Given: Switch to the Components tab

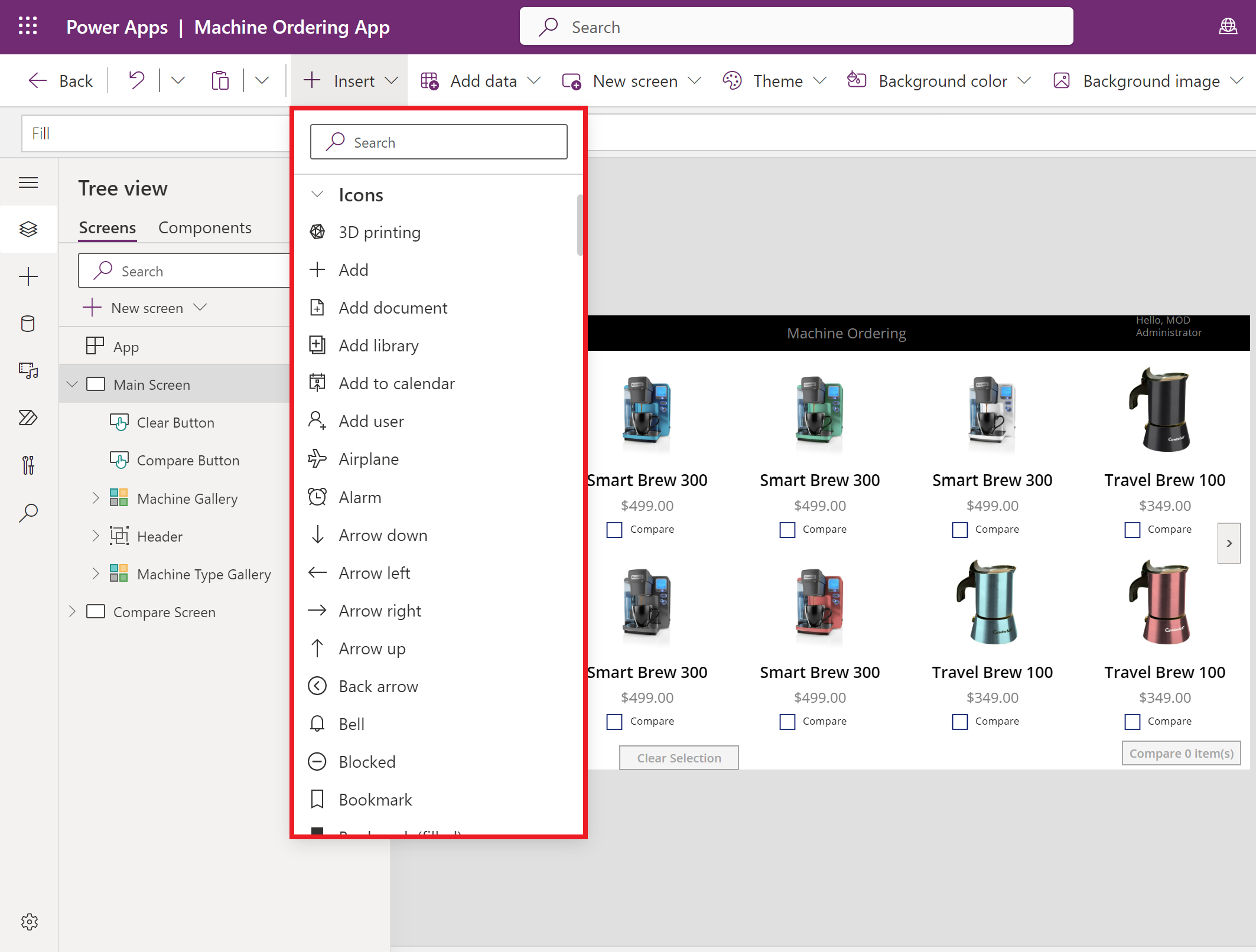Looking at the screenshot, I should (204, 228).
